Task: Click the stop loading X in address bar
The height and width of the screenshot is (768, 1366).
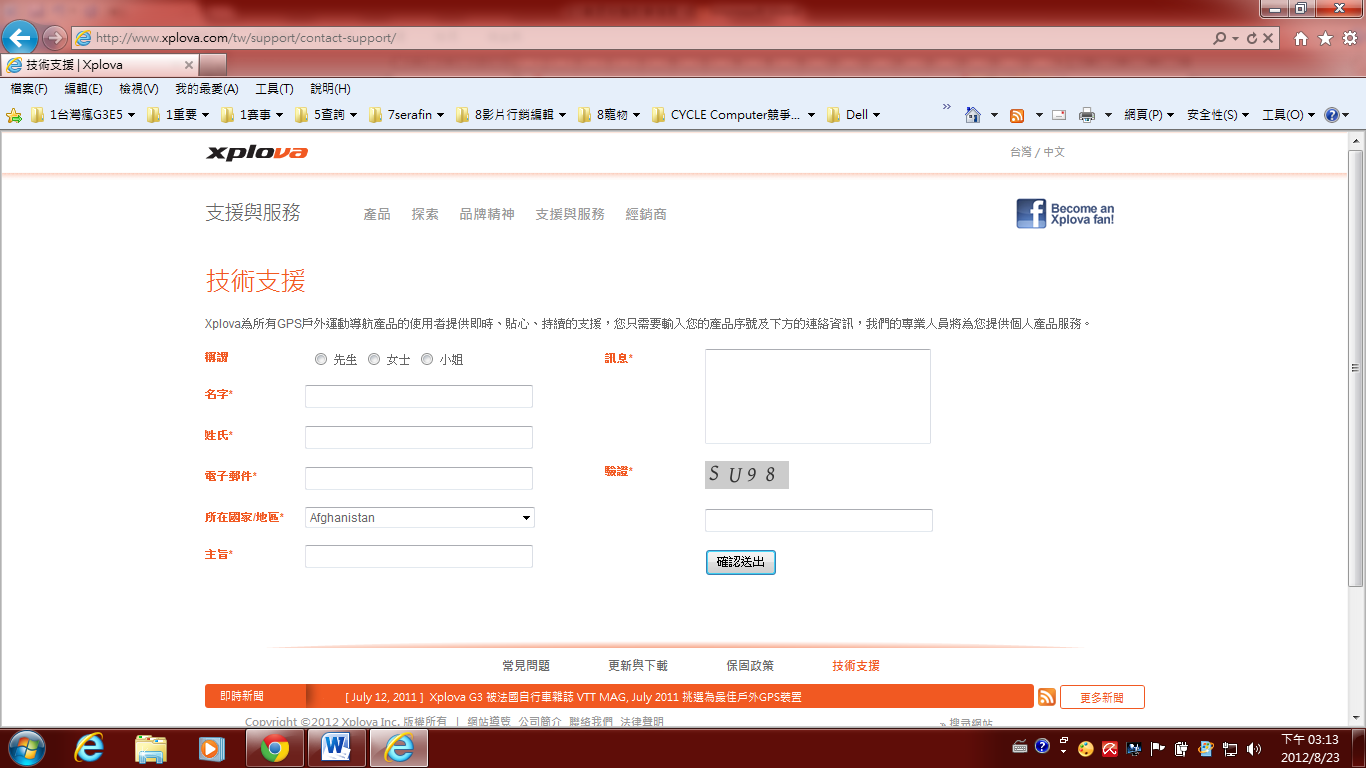Action: coord(1268,38)
